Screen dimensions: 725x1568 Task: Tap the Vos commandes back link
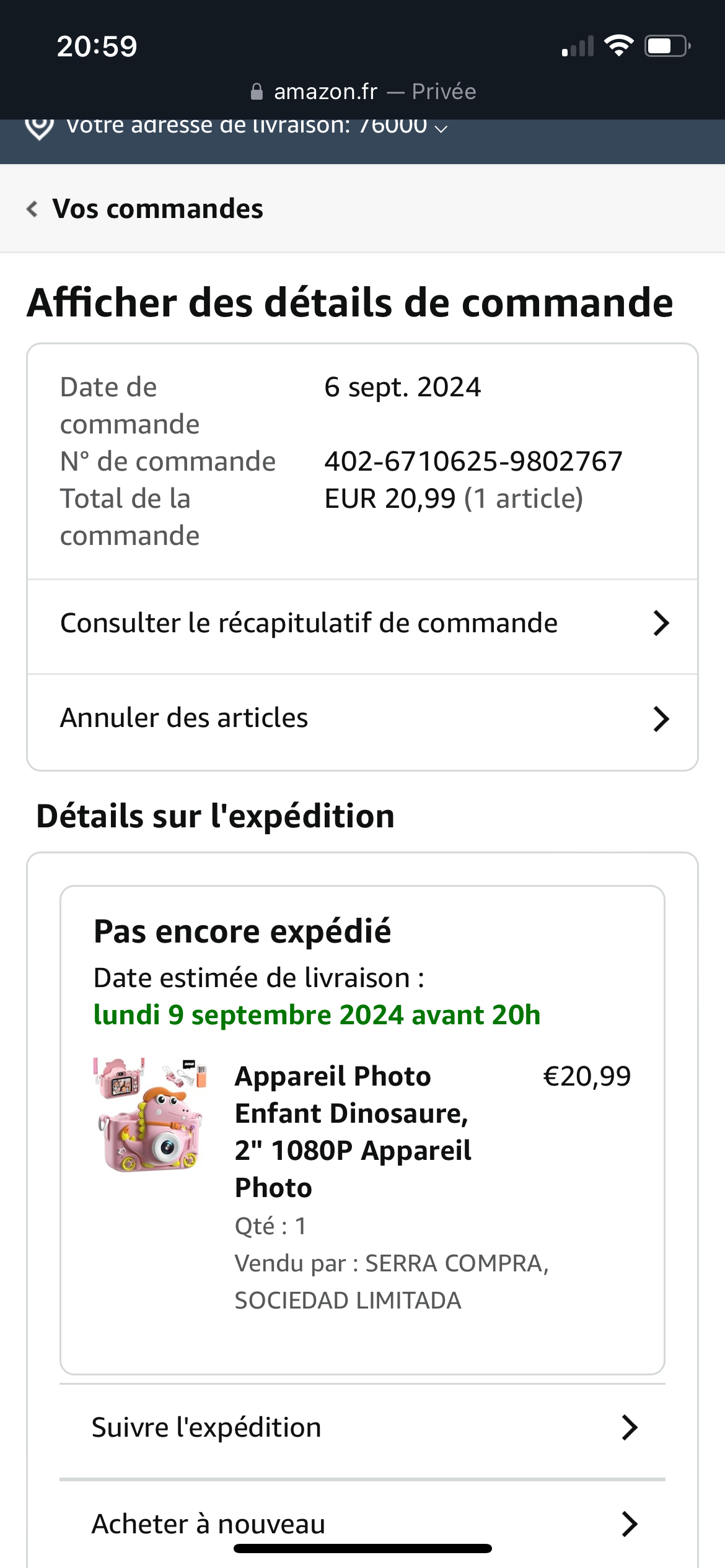click(157, 209)
